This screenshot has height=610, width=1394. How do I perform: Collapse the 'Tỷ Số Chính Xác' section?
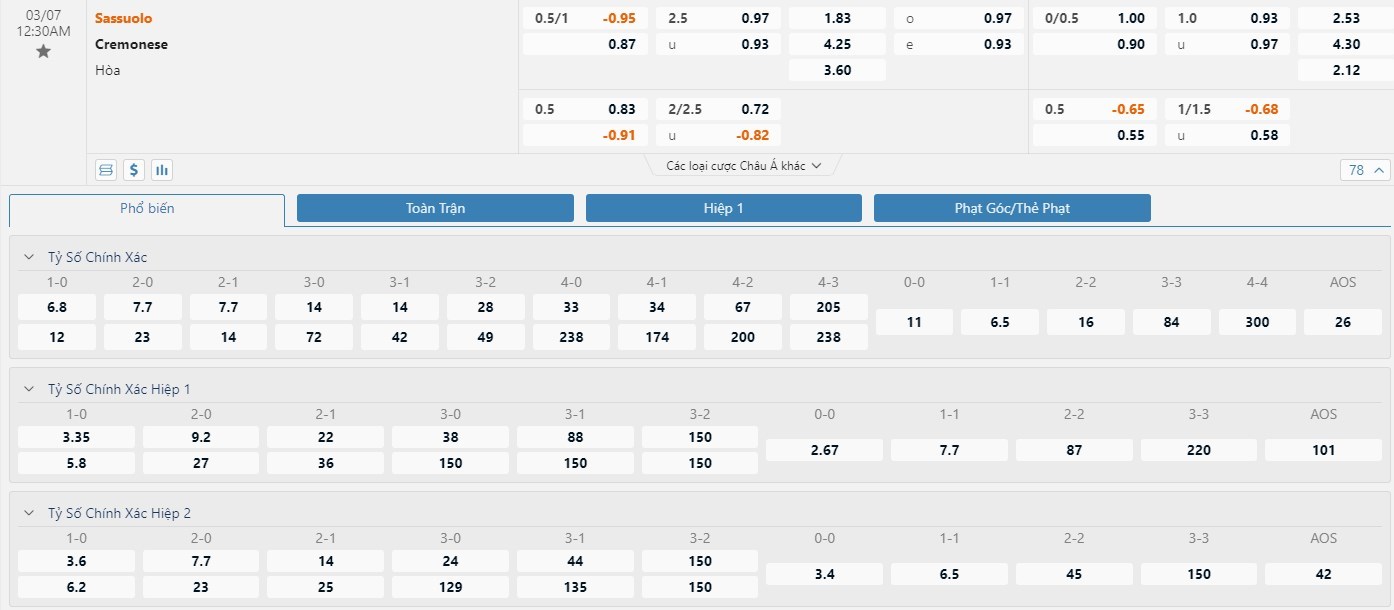29,257
